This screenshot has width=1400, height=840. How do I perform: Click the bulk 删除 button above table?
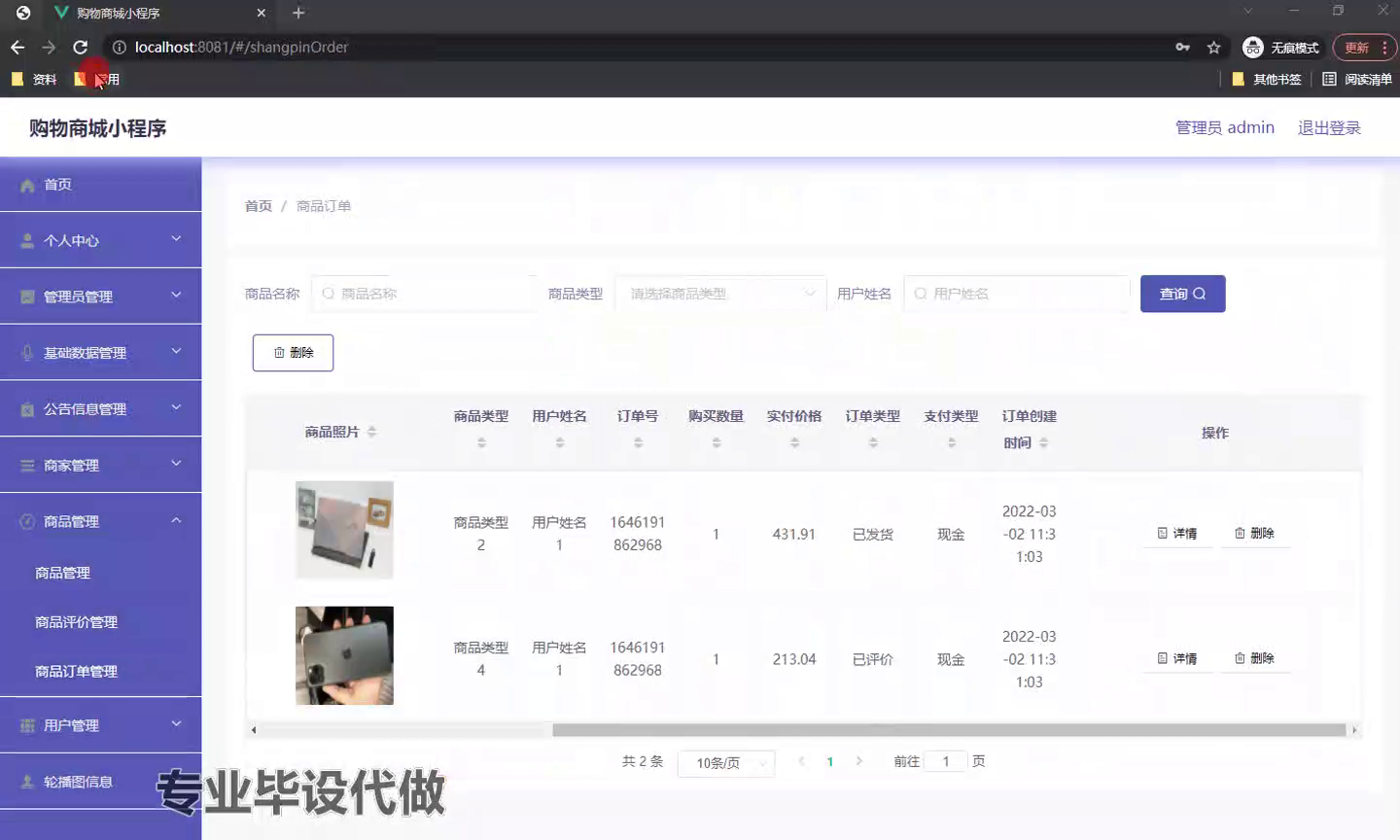[293, 353]
